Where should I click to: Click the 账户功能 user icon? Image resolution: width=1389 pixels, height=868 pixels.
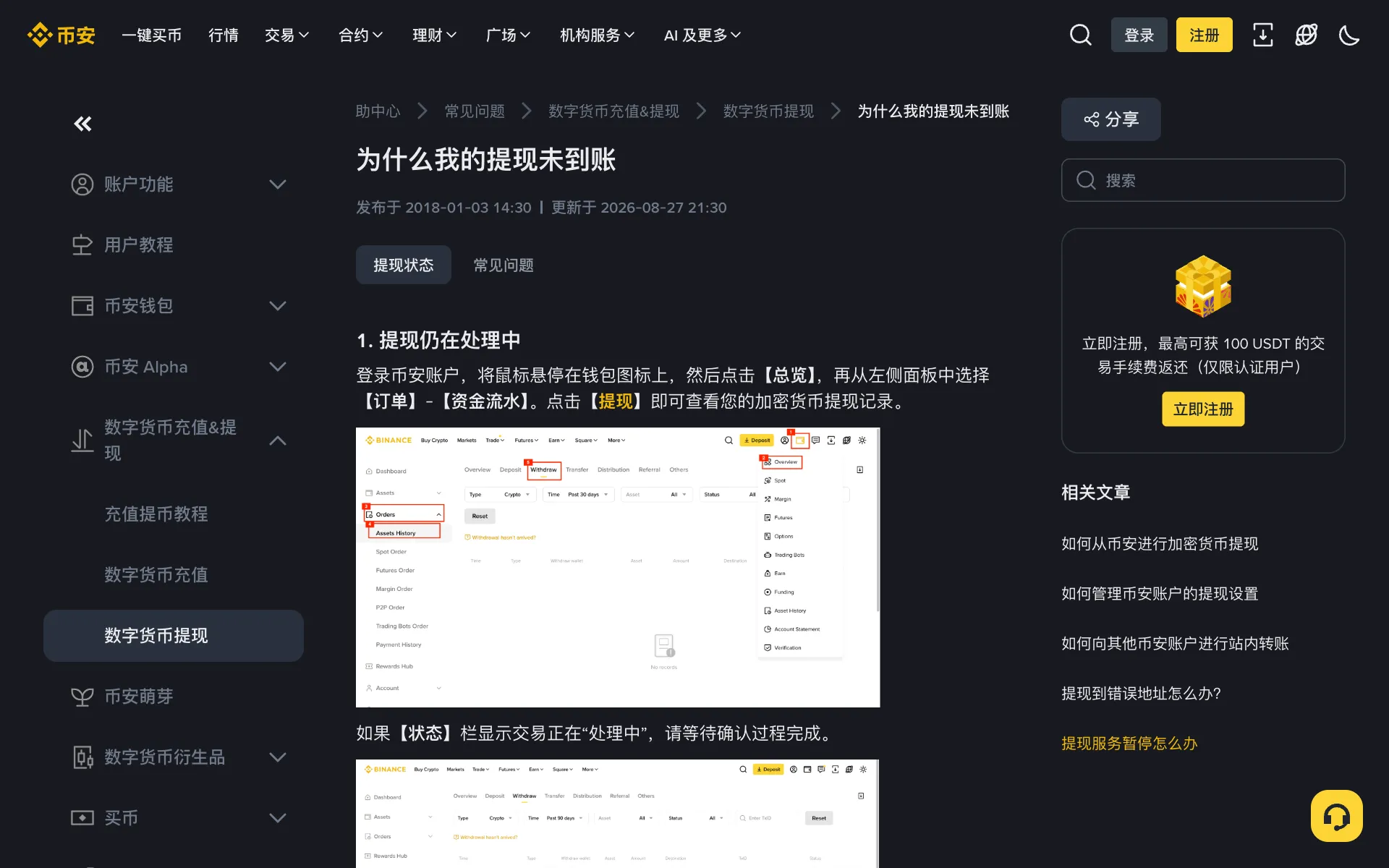point(82,184)
